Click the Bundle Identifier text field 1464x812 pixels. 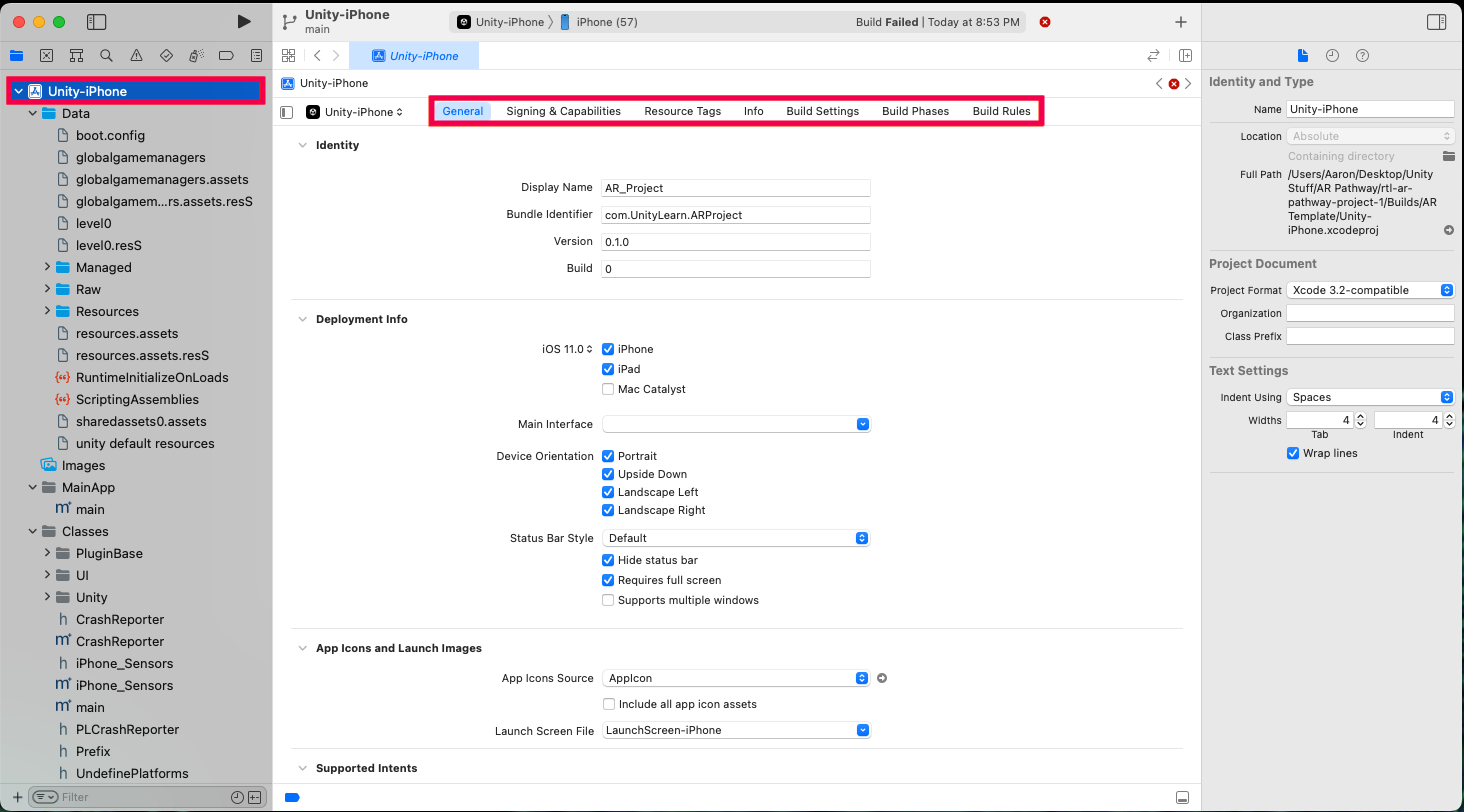[735, 215]
